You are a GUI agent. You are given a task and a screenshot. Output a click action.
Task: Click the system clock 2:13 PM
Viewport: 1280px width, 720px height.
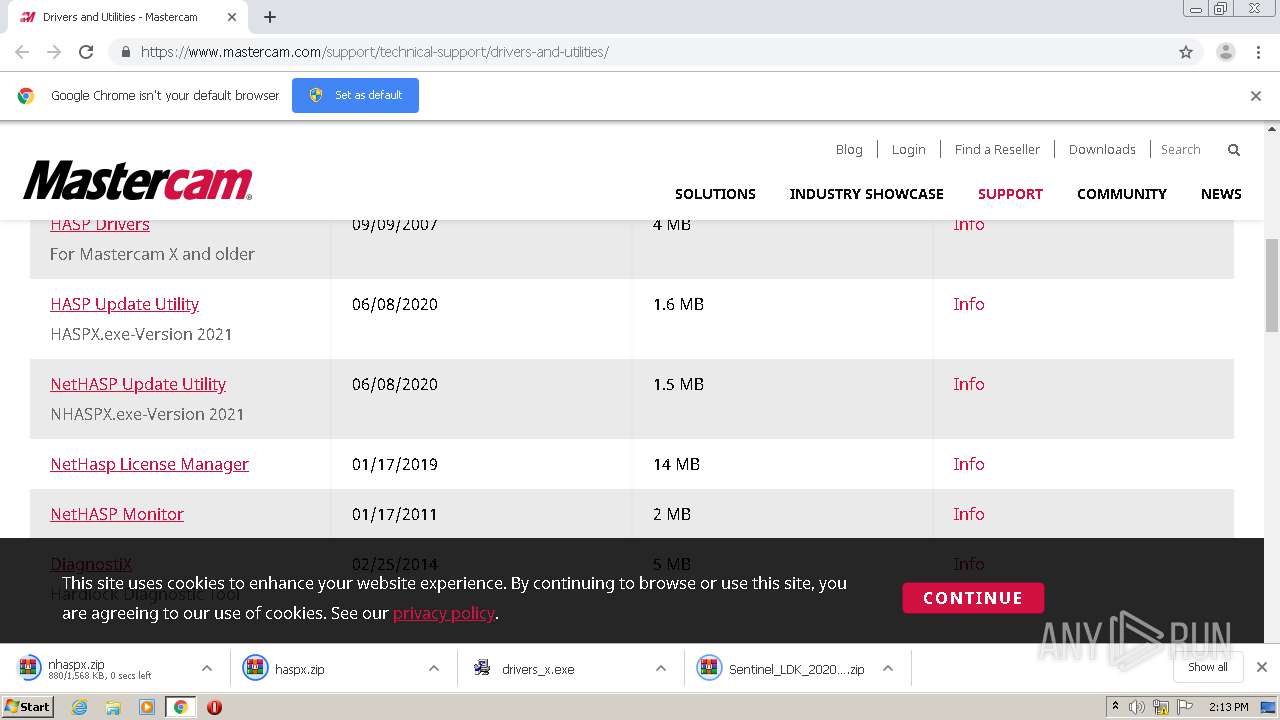click(1229, 707)
